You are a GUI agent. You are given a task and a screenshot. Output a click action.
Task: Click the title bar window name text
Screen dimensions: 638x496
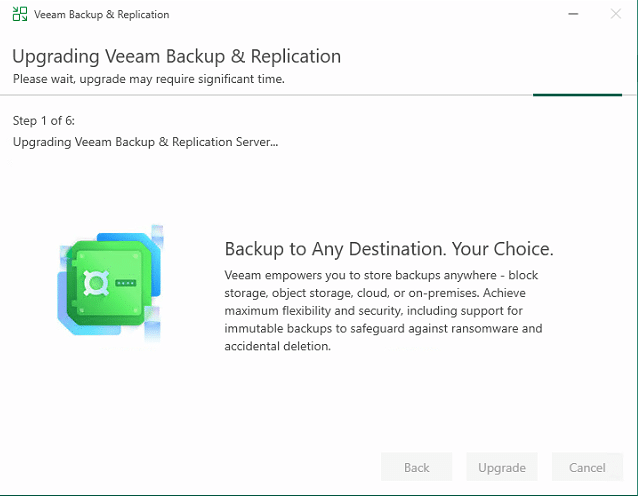tap(101, 15)
